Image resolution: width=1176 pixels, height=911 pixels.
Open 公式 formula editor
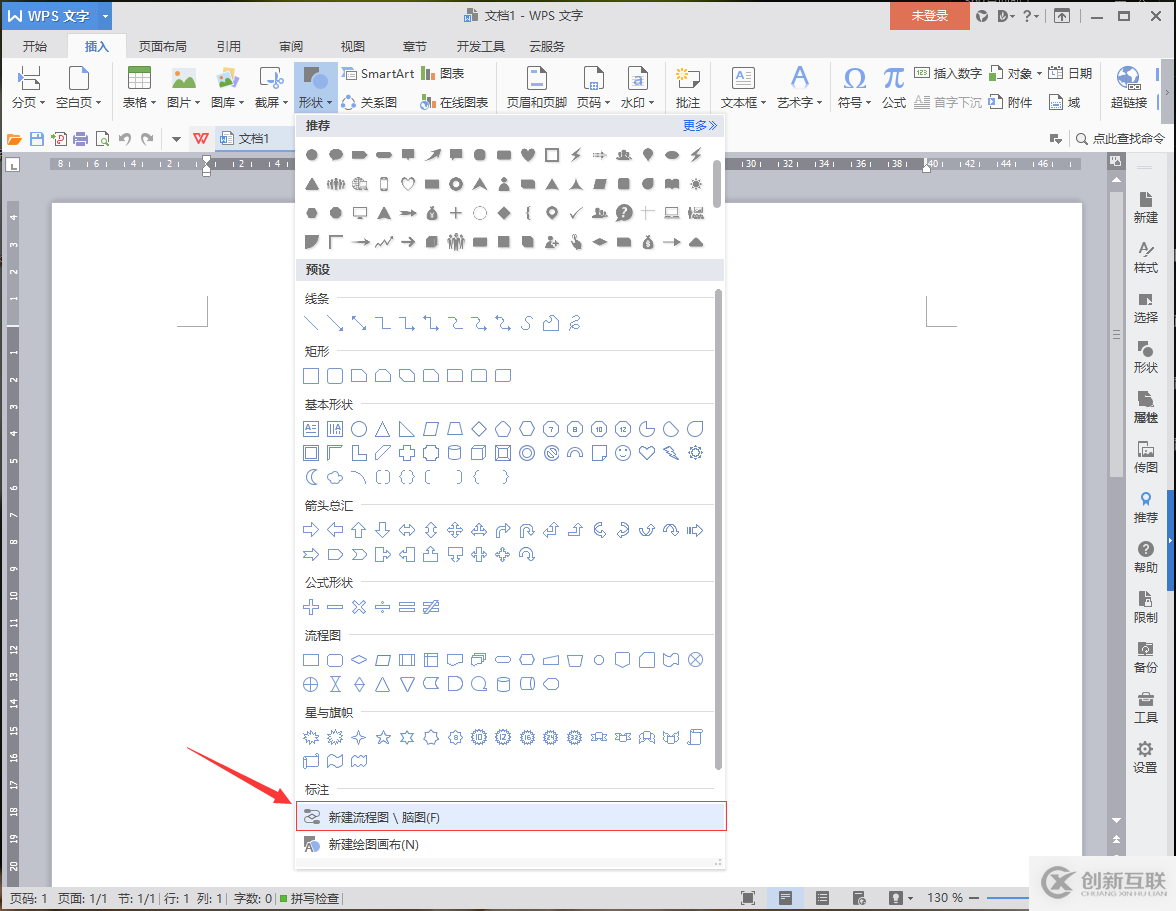pos(893,87)
